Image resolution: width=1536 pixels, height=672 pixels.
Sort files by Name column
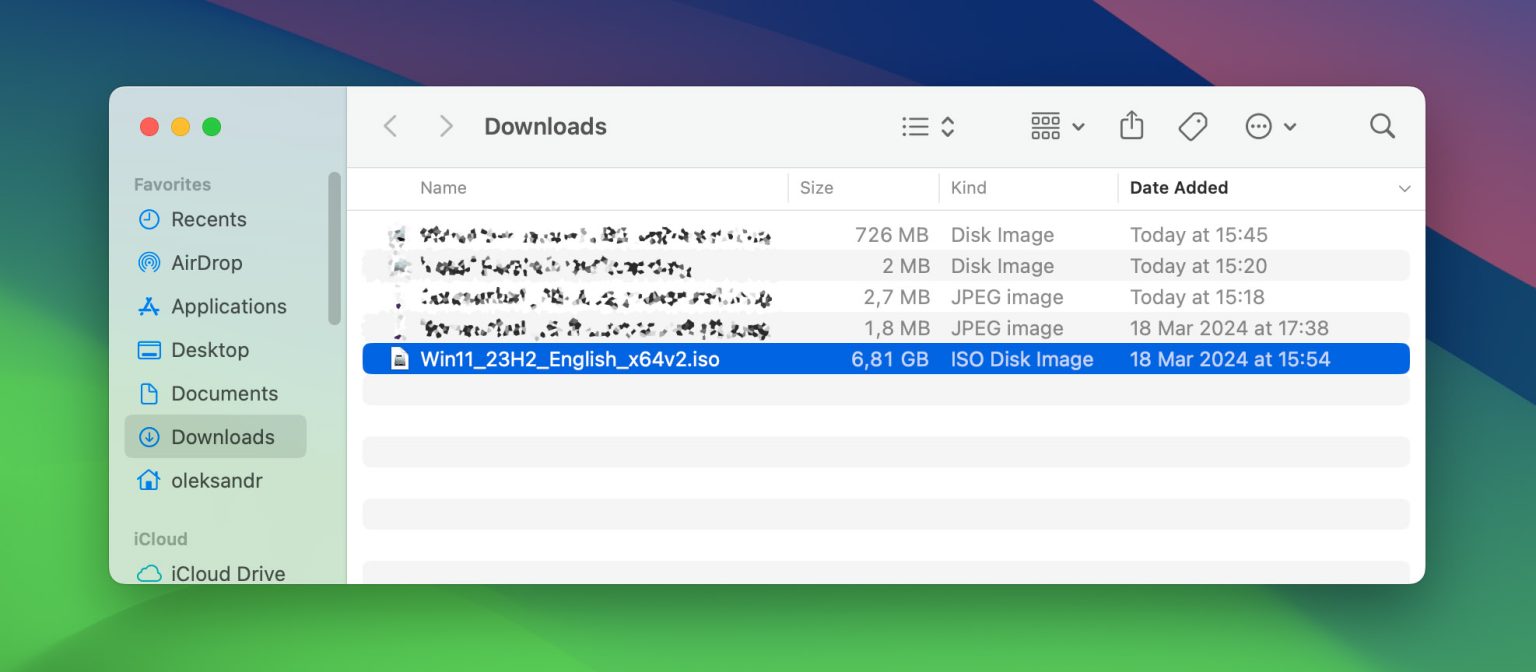[x=443, y=188]
